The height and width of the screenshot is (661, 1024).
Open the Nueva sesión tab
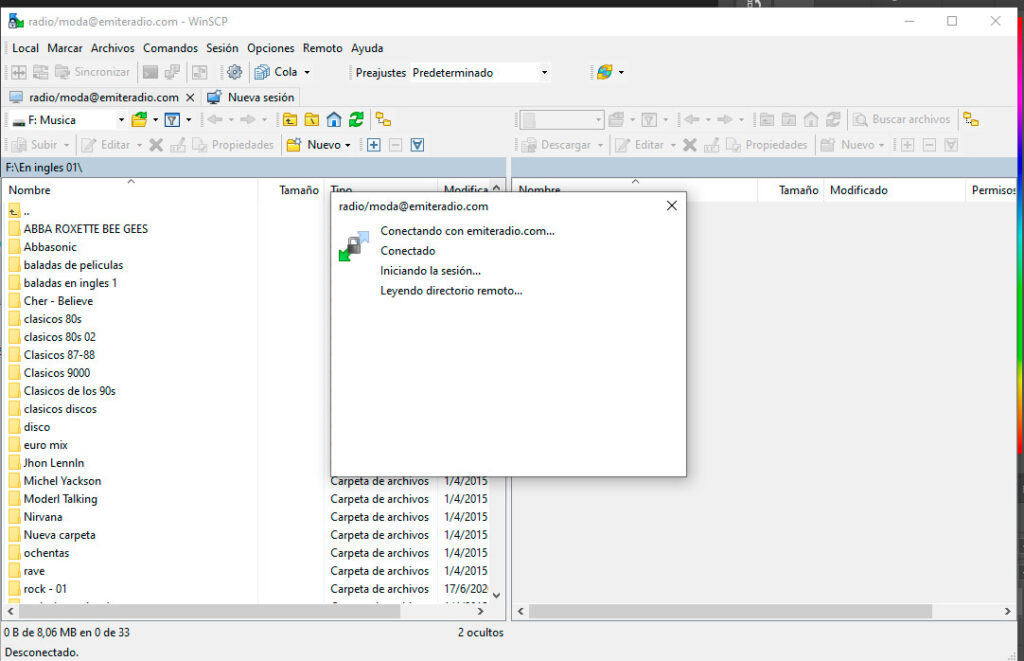(x=251, y=97)
